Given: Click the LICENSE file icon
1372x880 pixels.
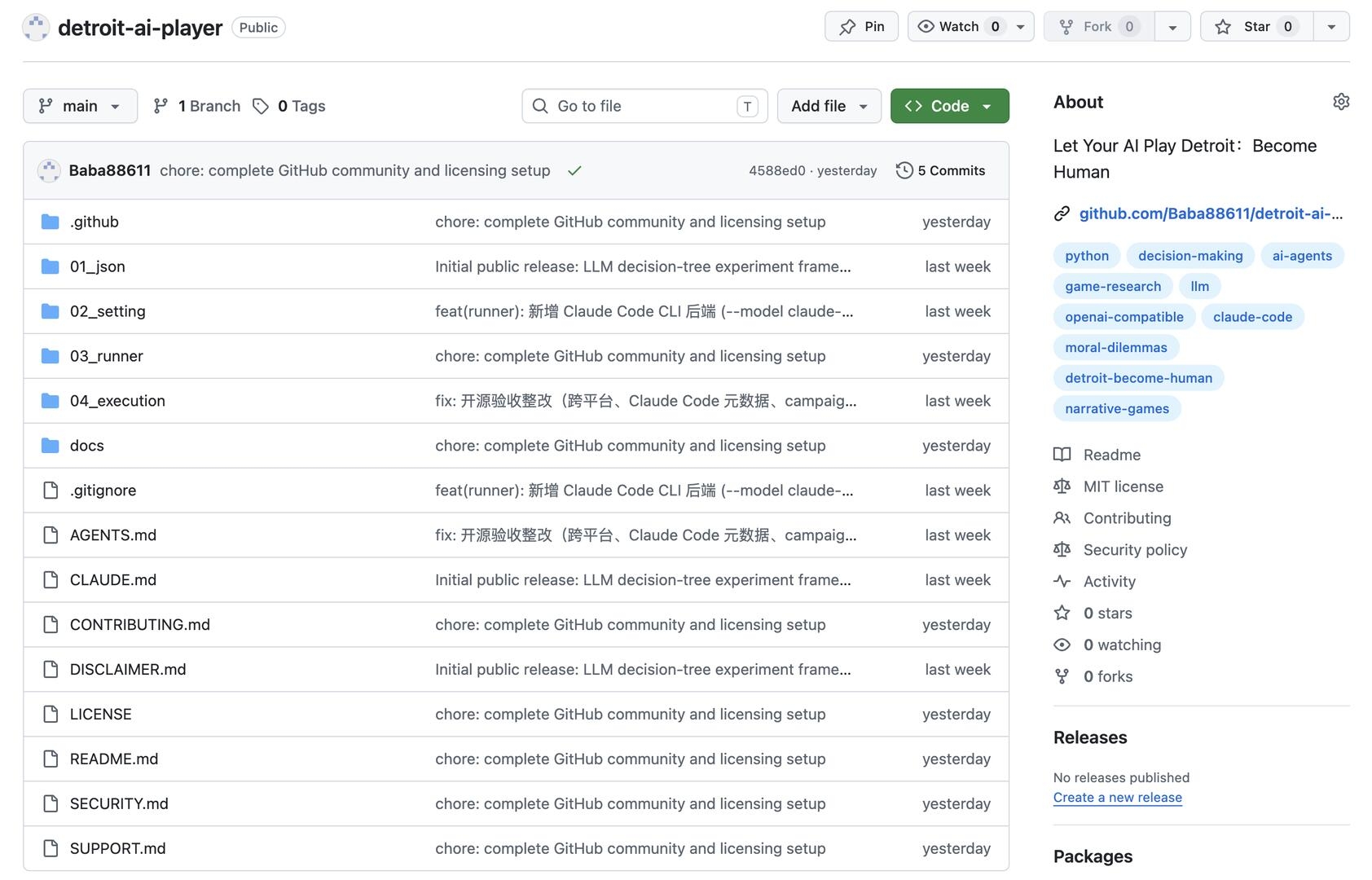Looking at the screenshot, I should (x=51, y=715).
